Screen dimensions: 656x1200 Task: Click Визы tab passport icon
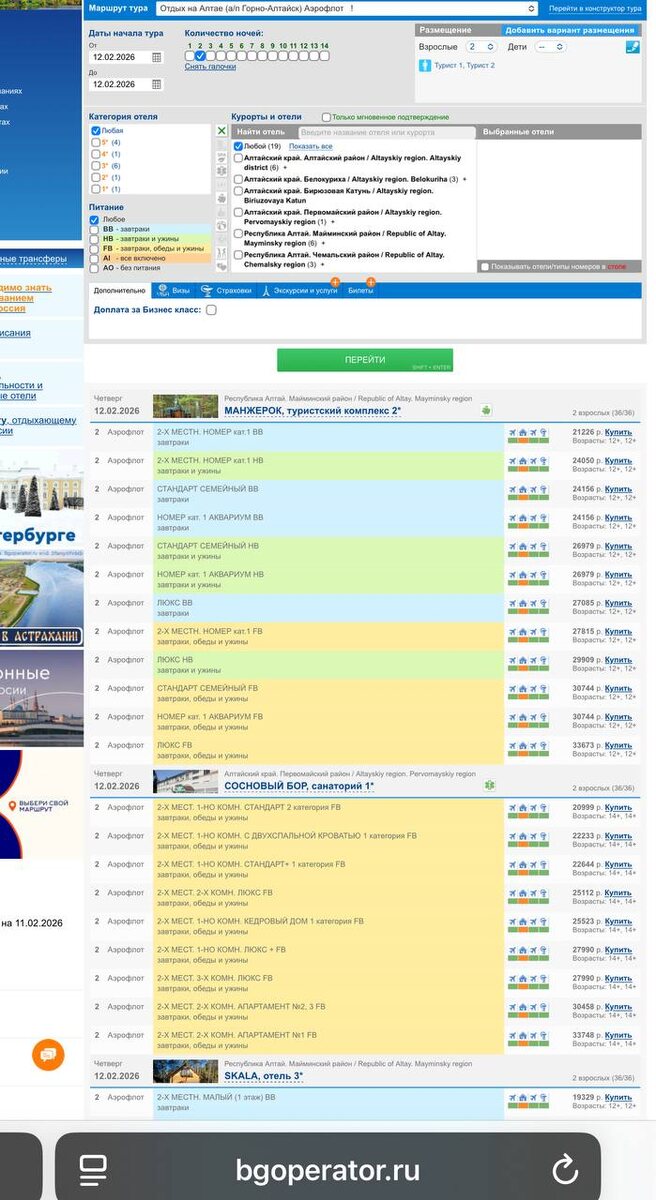tap(163, 291)
